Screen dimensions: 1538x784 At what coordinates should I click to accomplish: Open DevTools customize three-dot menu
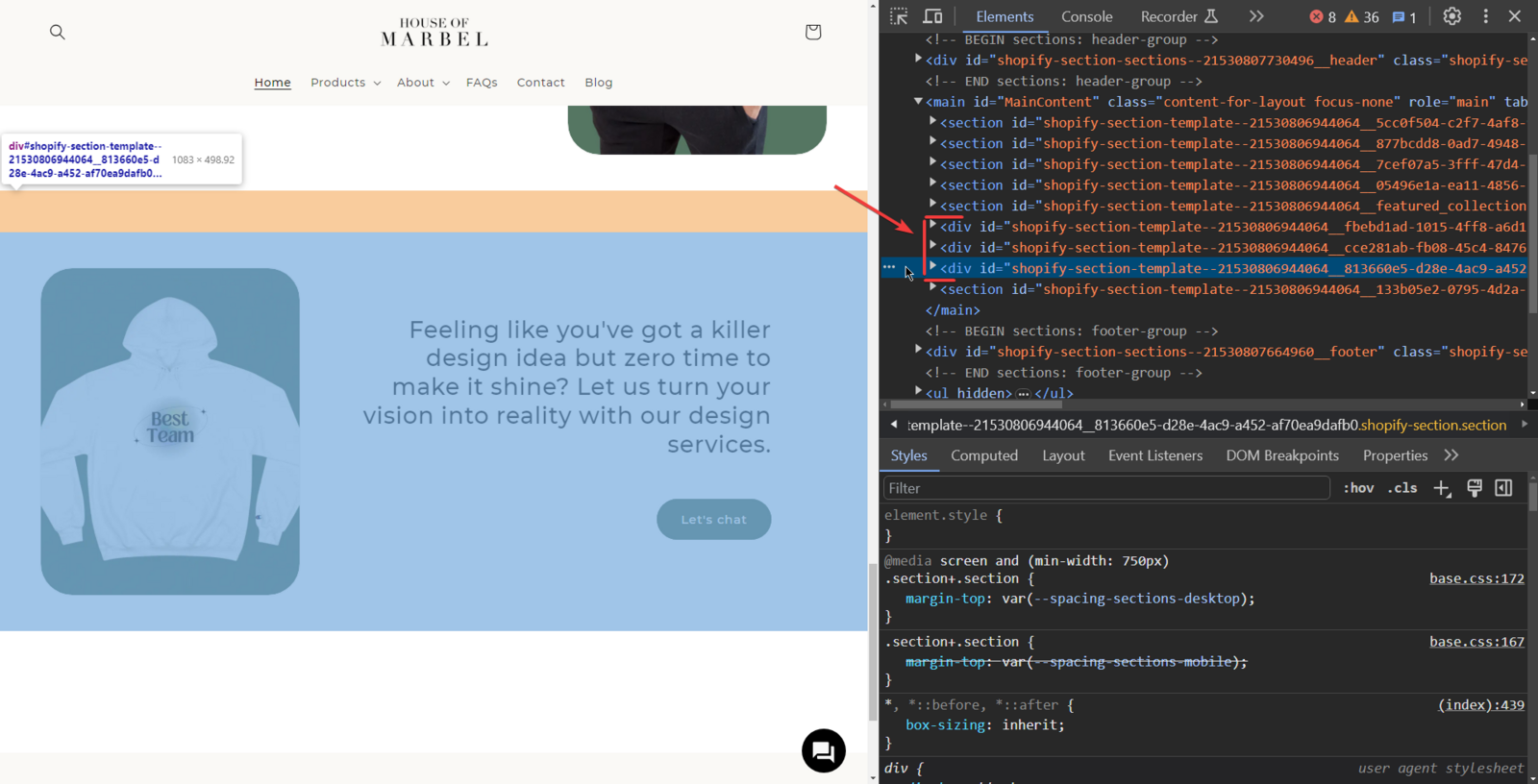coord(1486,16)
